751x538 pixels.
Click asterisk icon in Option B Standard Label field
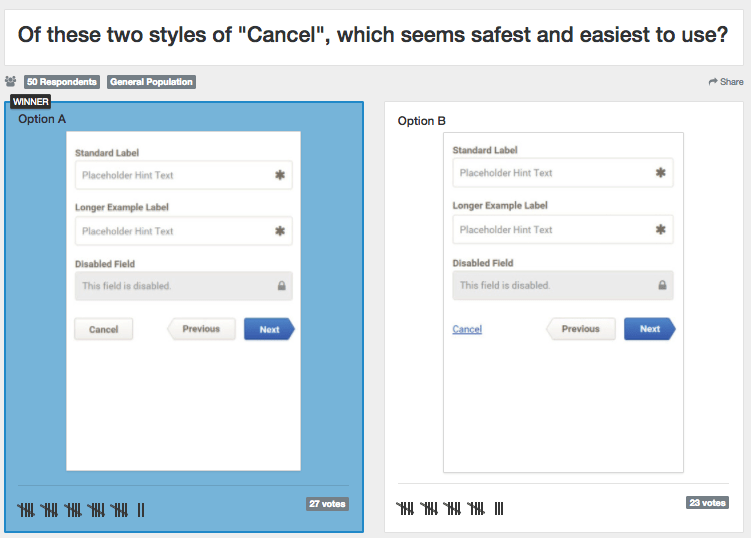(660, 172)
